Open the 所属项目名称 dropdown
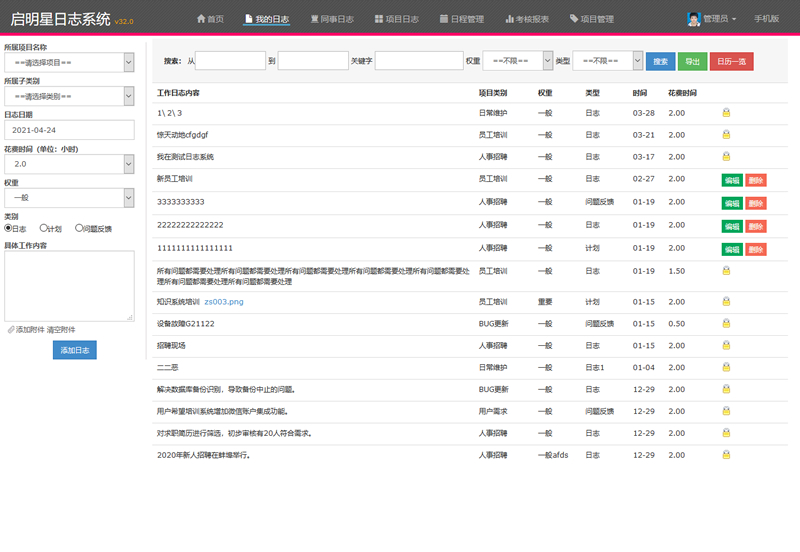Image resolution: width=800 pixels, height=552 pixels. (x=68, y=63)
